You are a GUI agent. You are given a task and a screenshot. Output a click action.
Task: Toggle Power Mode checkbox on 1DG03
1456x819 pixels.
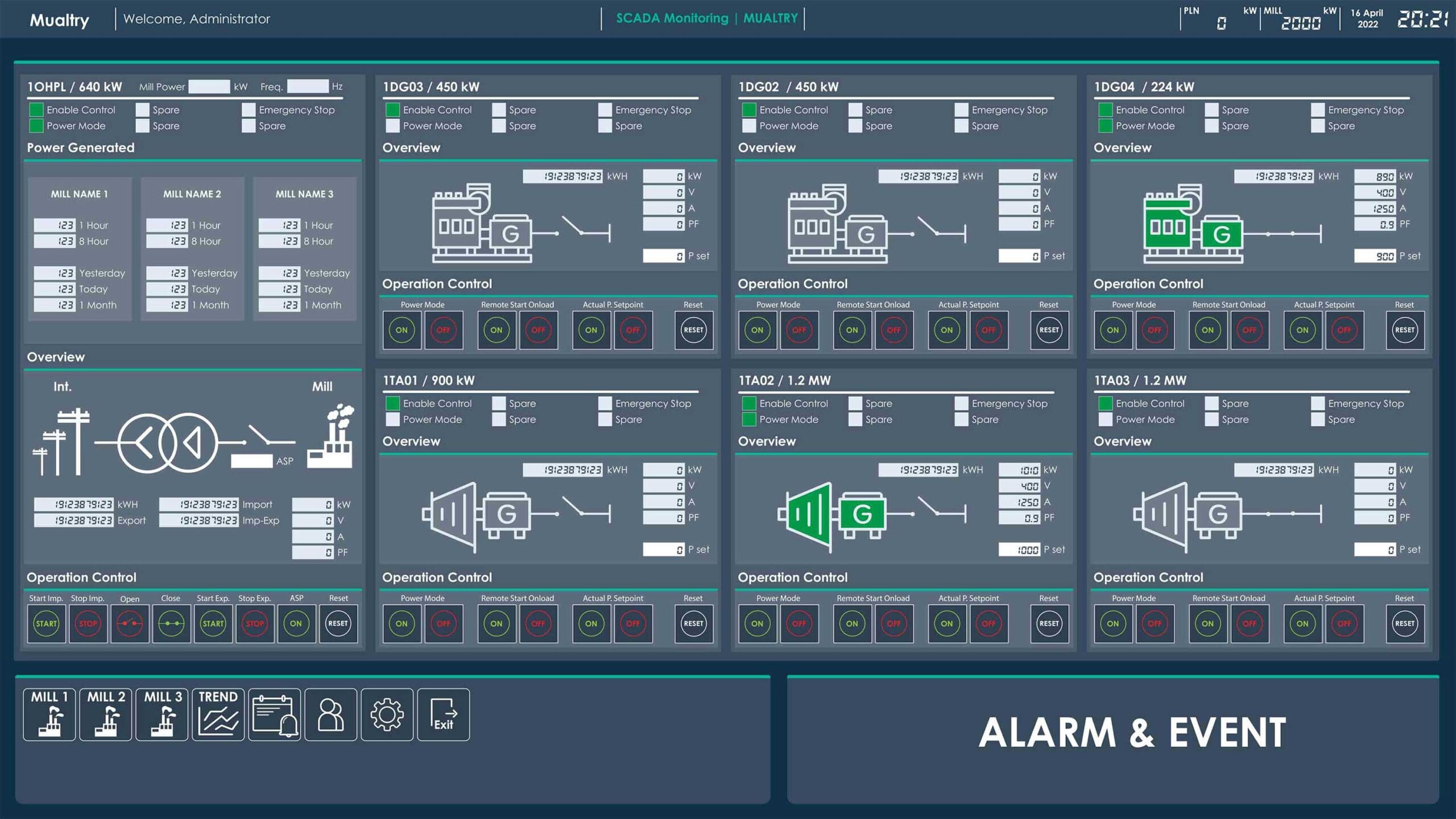pyautogui.click(x=392, y=126)
